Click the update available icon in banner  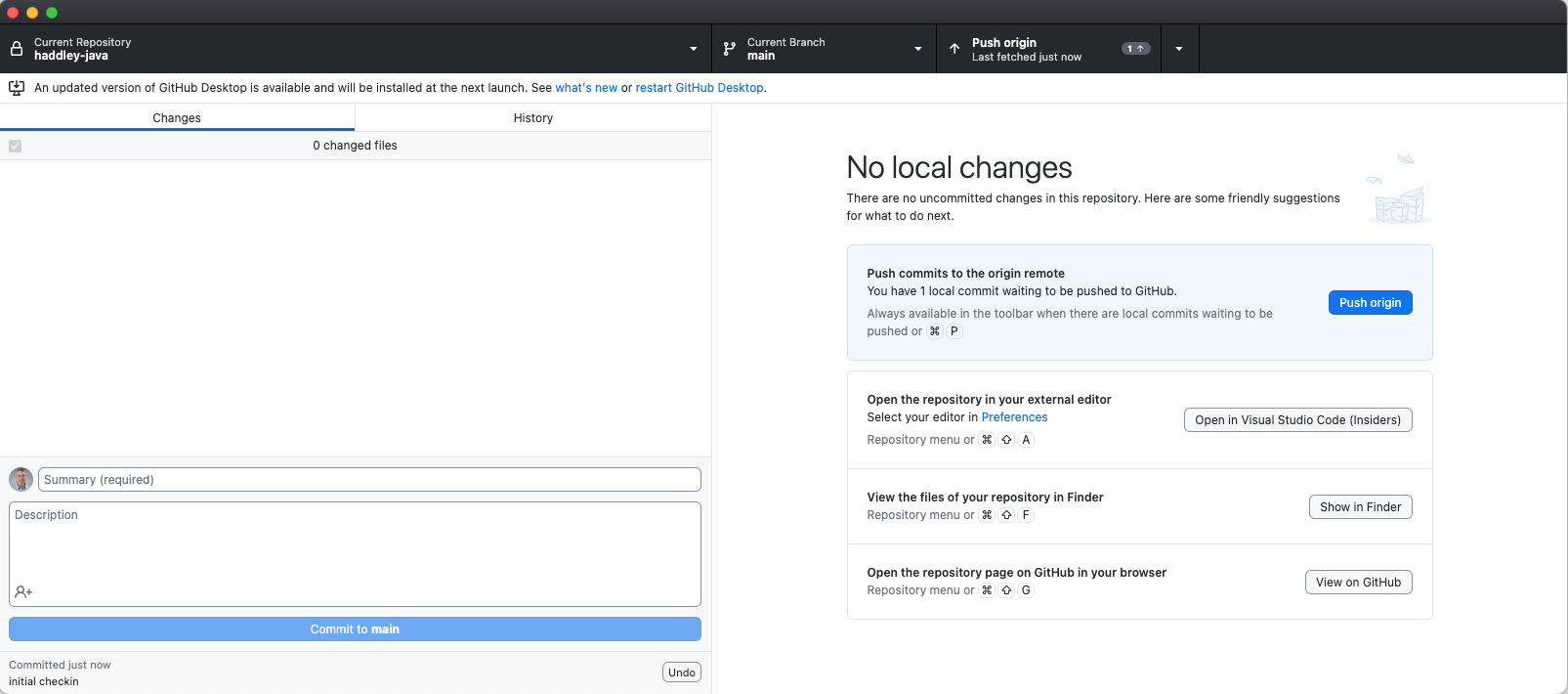tap(17, 88)
